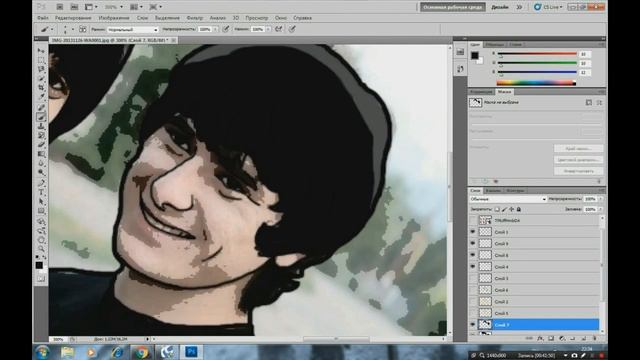Image resolution: width=640 pixels, height=360 pixels.
Task: Hide the Слой 1 layer
Action: [x=473, y=232]
